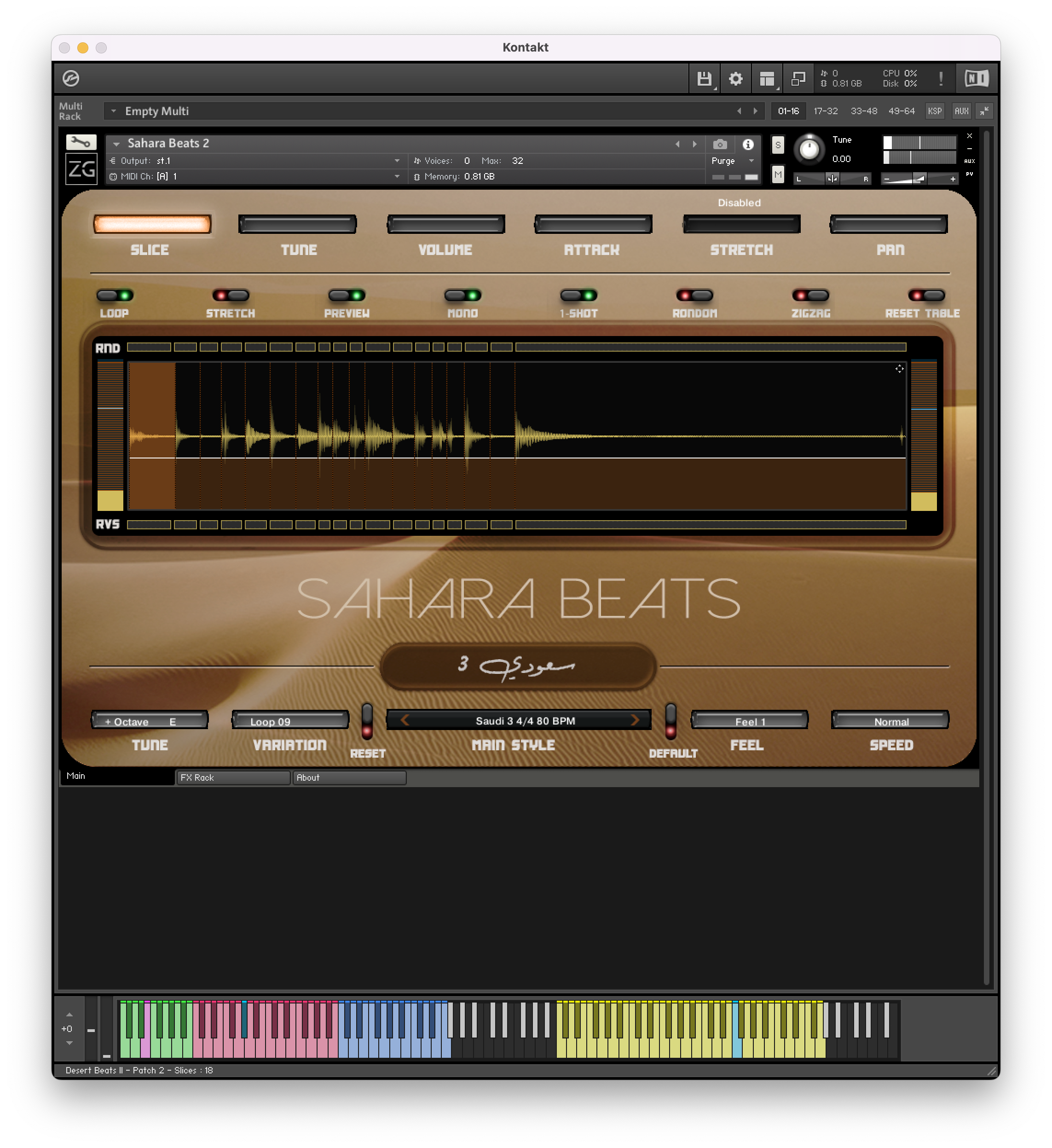Click the exclamation panic button
The height and width of the screenshot is (1148, 1052).
click(x=941, y=79)
